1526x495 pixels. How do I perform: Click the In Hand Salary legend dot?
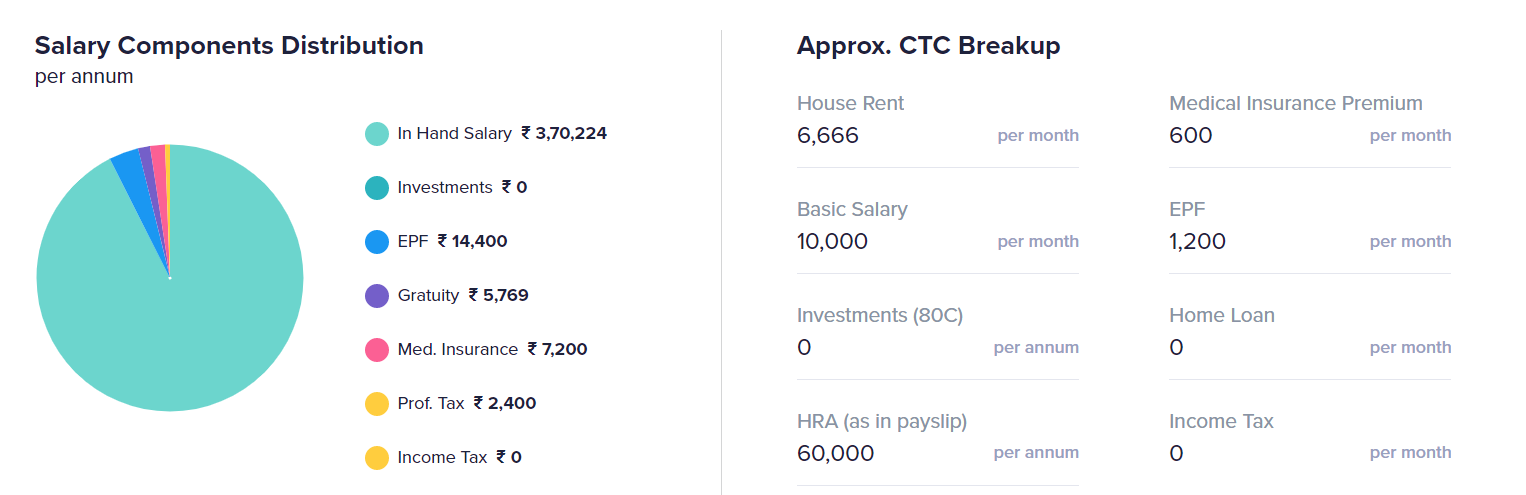point(377,134)
